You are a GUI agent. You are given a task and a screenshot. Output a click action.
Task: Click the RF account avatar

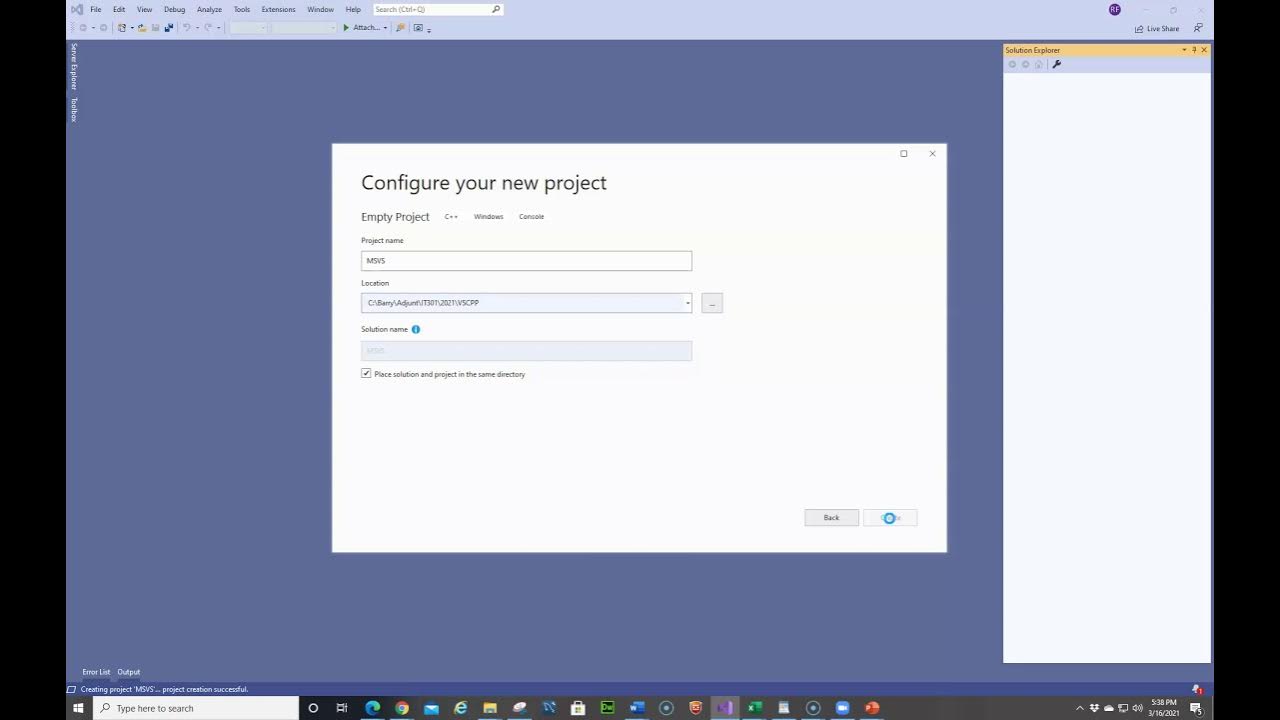pyautogui.click(x=1115, y=9)
